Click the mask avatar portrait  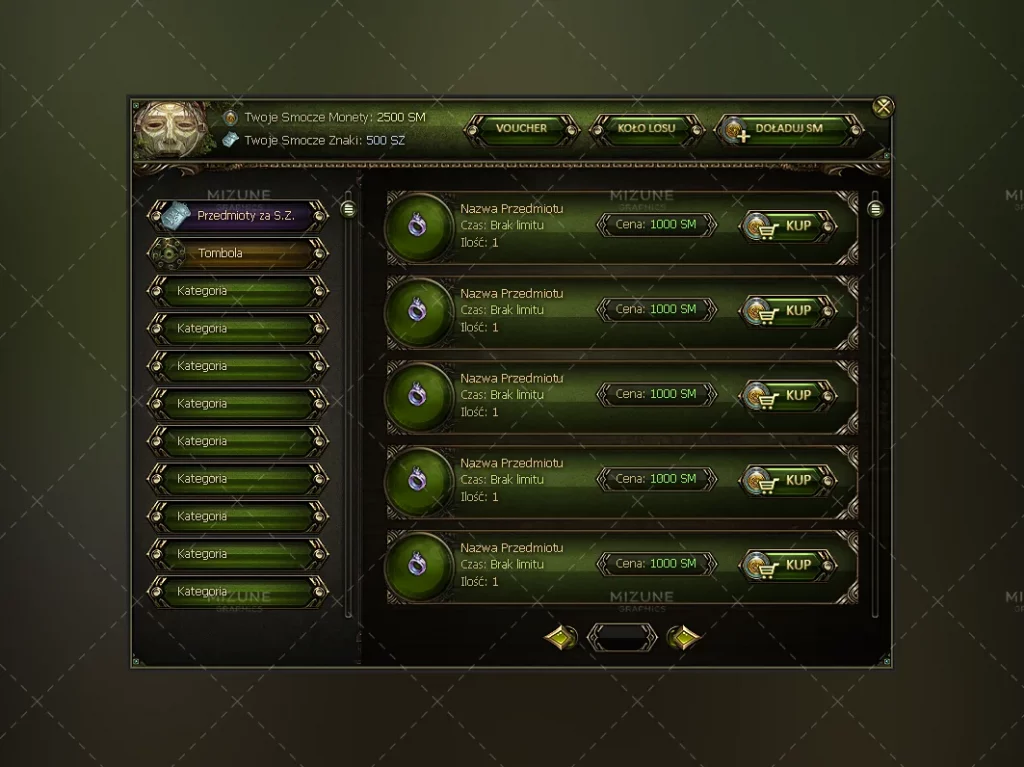pyautogui.click(x=171, y=129)
